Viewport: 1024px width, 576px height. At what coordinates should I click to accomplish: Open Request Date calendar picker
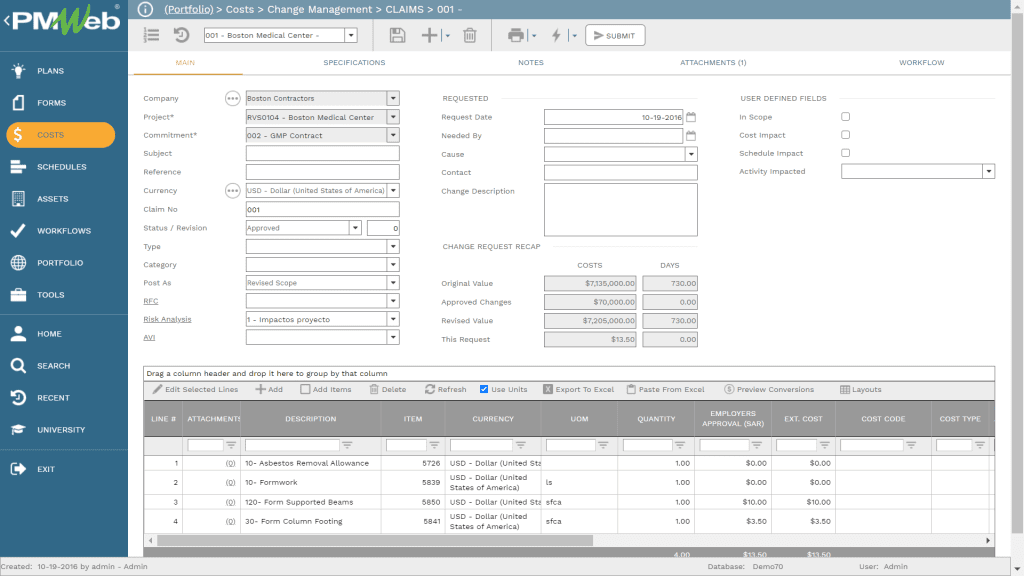click(691, 117)
